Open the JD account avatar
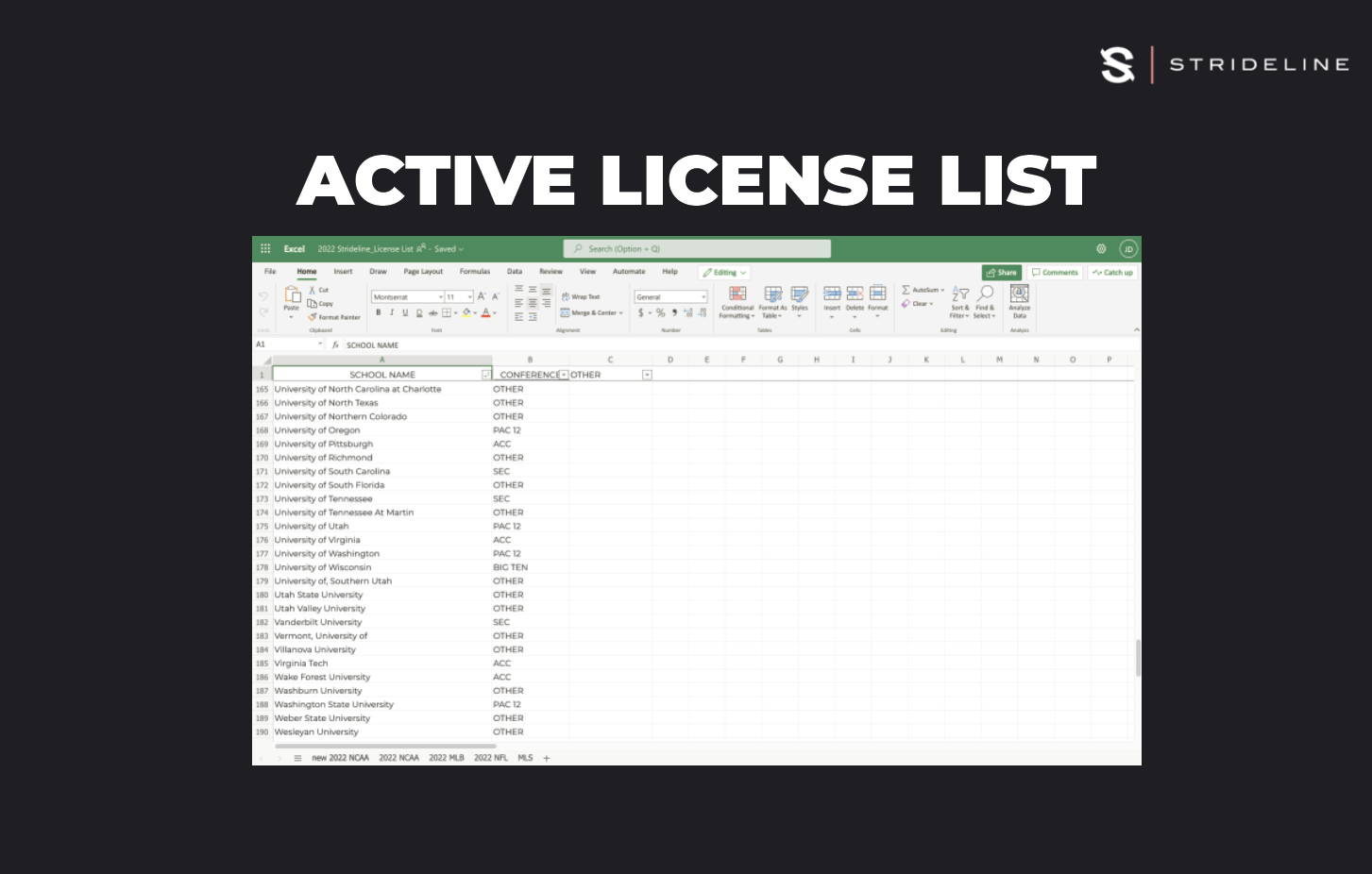This screenshot has height=874, width=1372. pyautogui.click(x=1128, y=249)
